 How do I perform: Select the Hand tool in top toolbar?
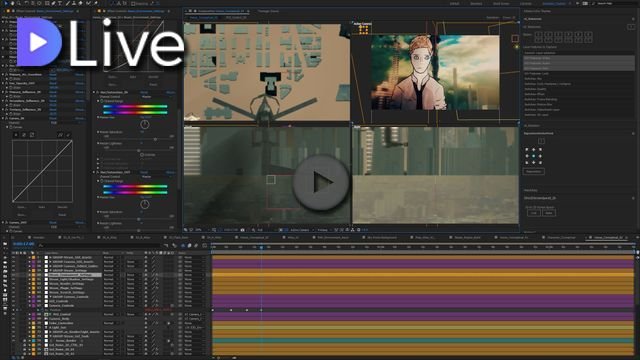point(12,3)
